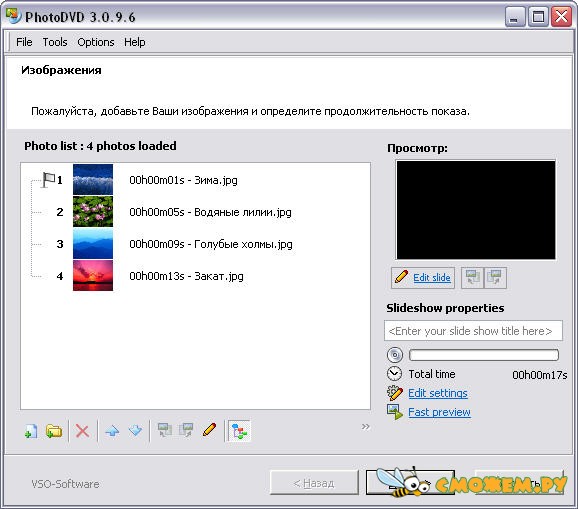Start Fast preview link
The image size is (578, 509).
[x=439, y=412]
